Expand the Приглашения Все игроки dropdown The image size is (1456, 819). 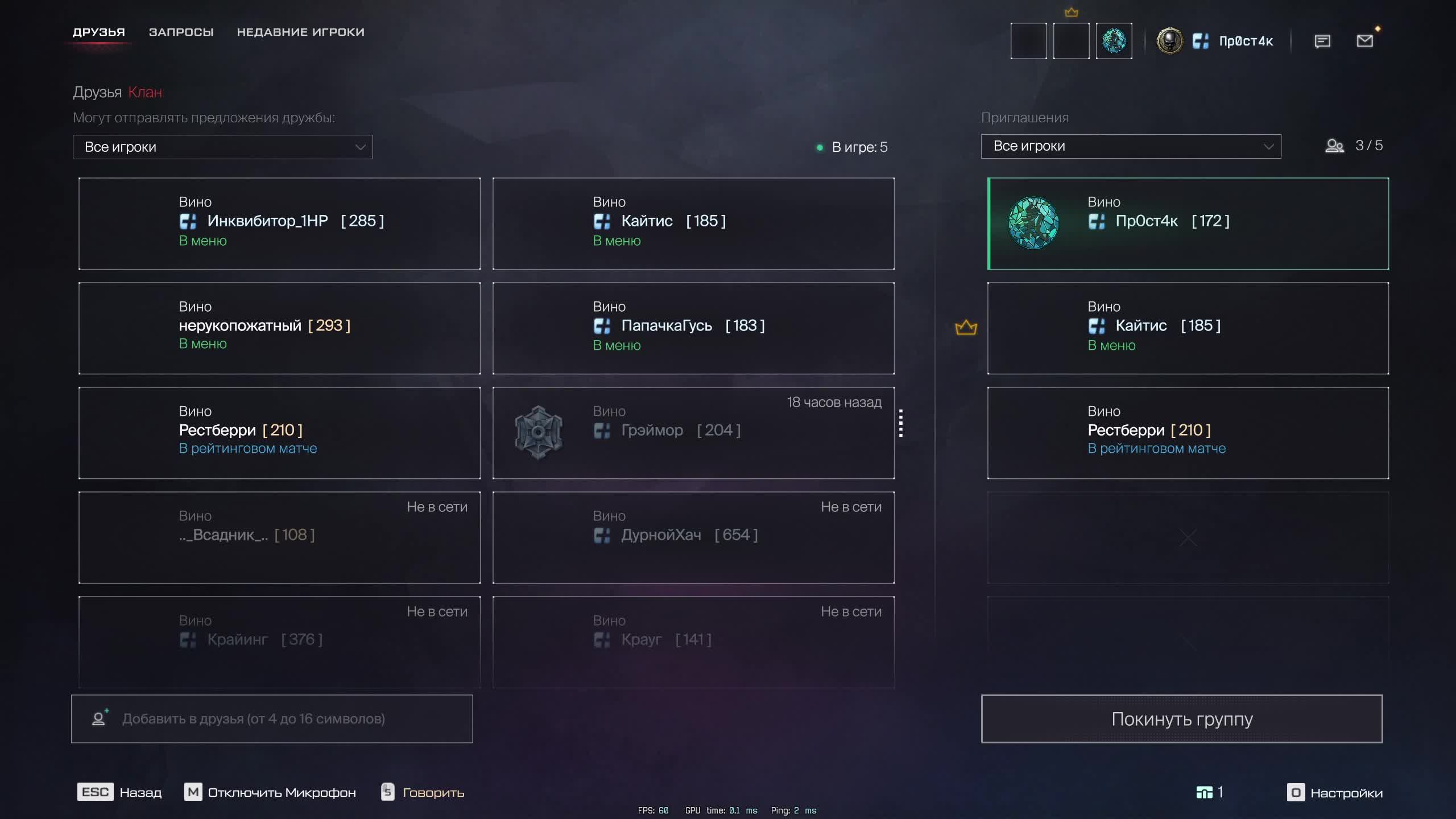[1131, 146]
